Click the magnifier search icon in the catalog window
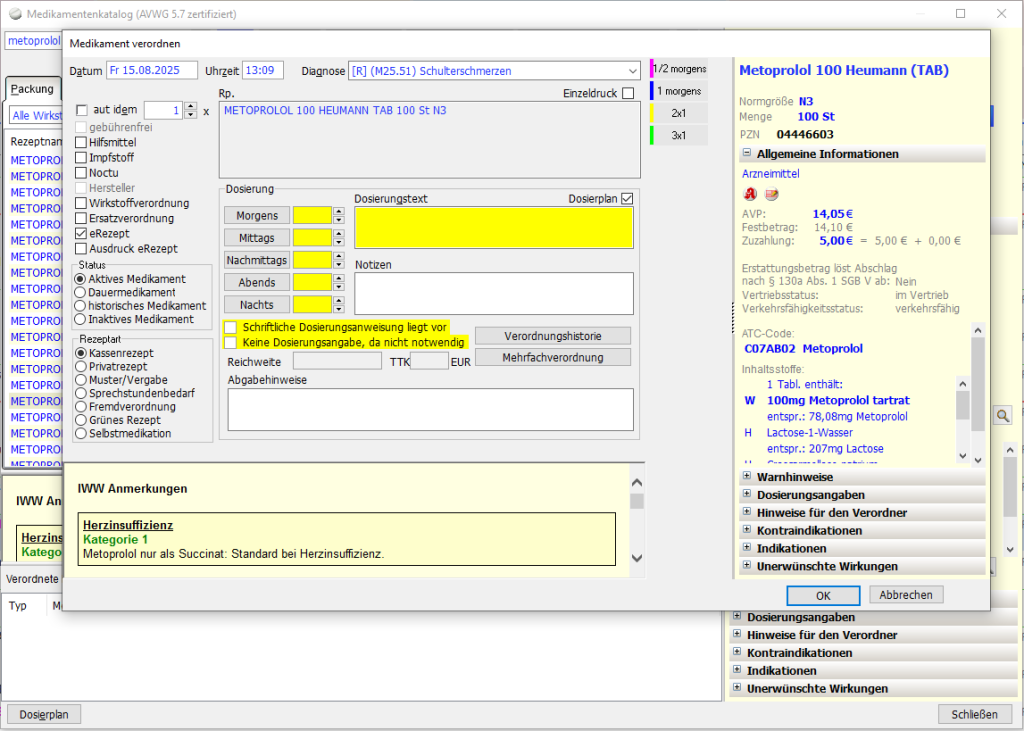The width and height of the screenshot is (1024, 731). click(x=1002, y=415)
